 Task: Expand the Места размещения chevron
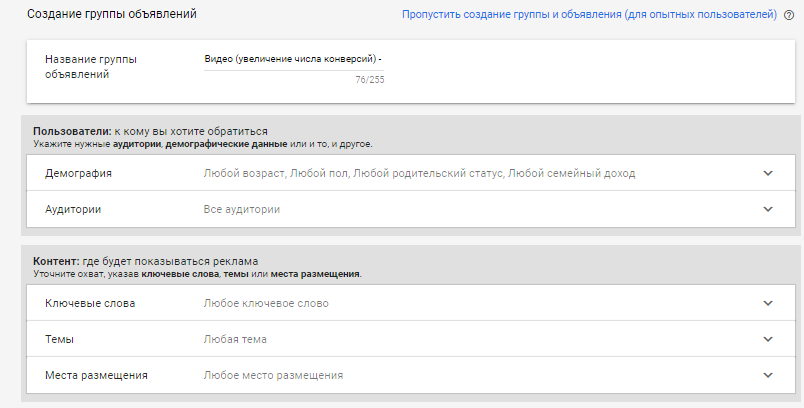[x=768, y=375]
